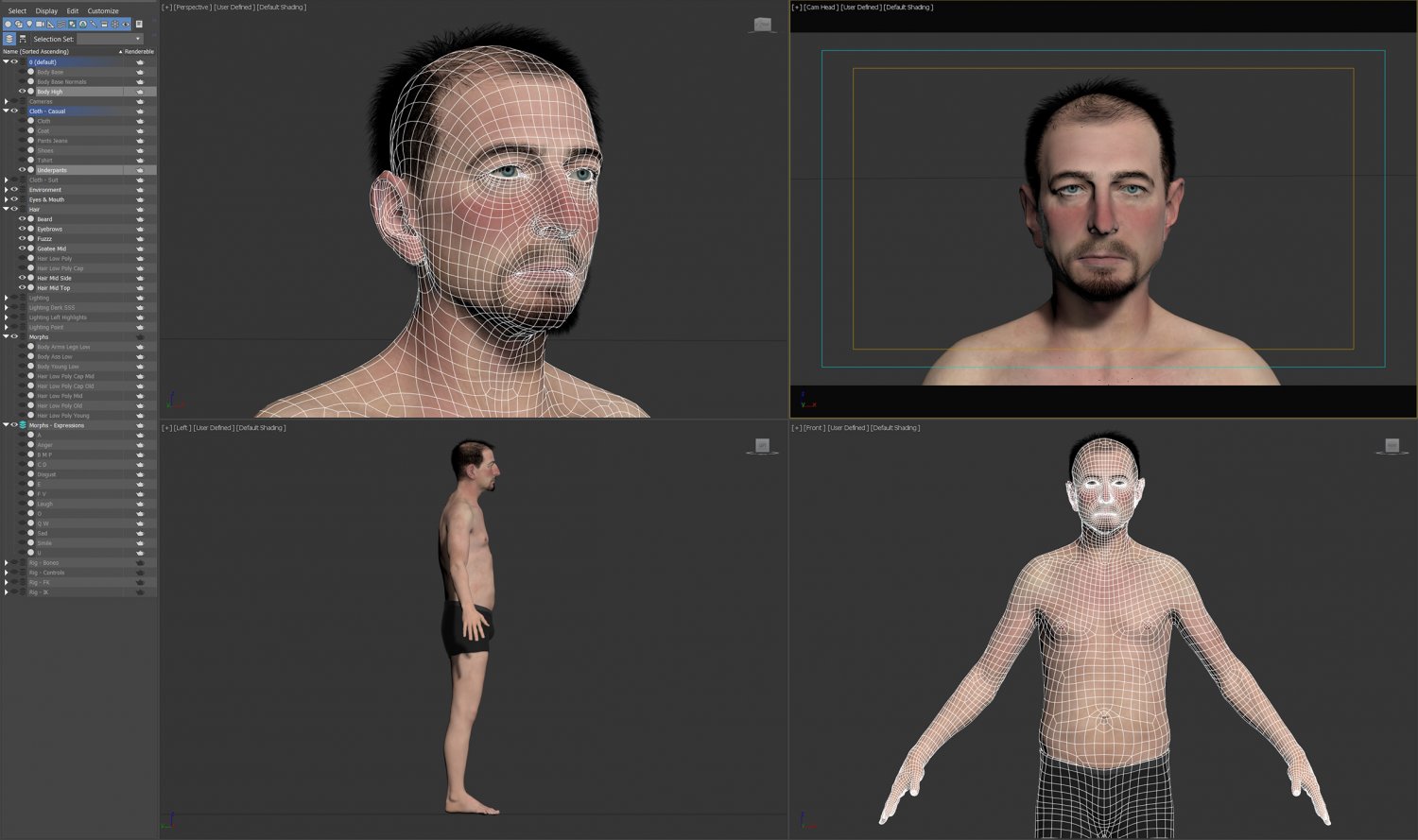Expand the Cameras layer
The height and width of the screenshot is (840, 1418).
(x=7, y=101)
